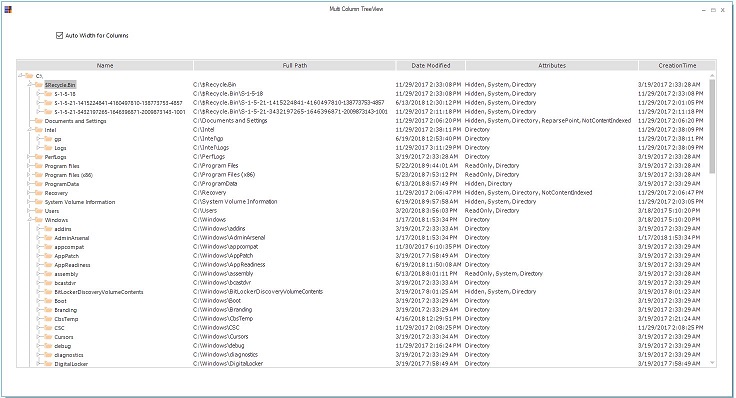Click the vertical scrollbar thumb
Viewport: 736px width, 398px height.
coord(712,126)
